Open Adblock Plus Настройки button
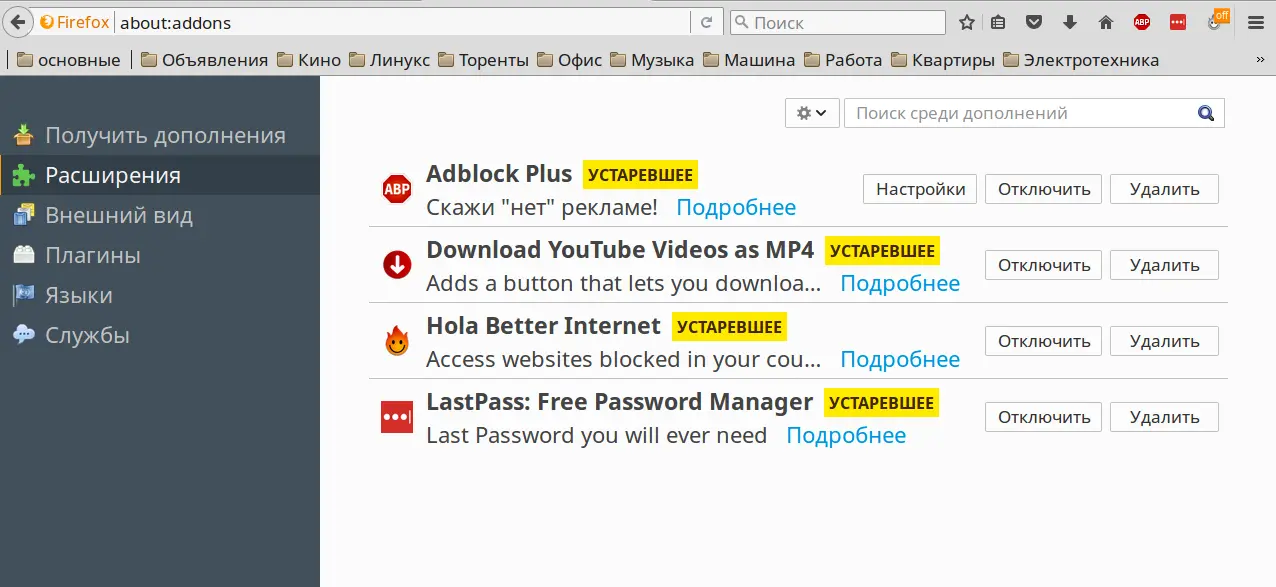The width and height of the screenshot is (1276, 587). tap(920, 189)
